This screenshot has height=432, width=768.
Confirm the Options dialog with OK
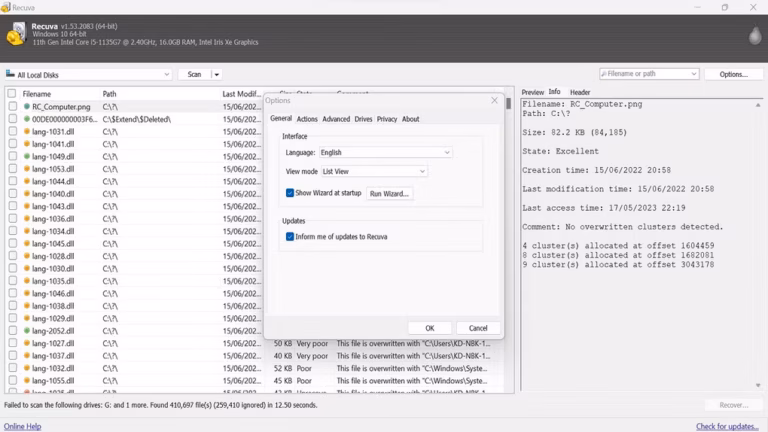pos(430,328)
